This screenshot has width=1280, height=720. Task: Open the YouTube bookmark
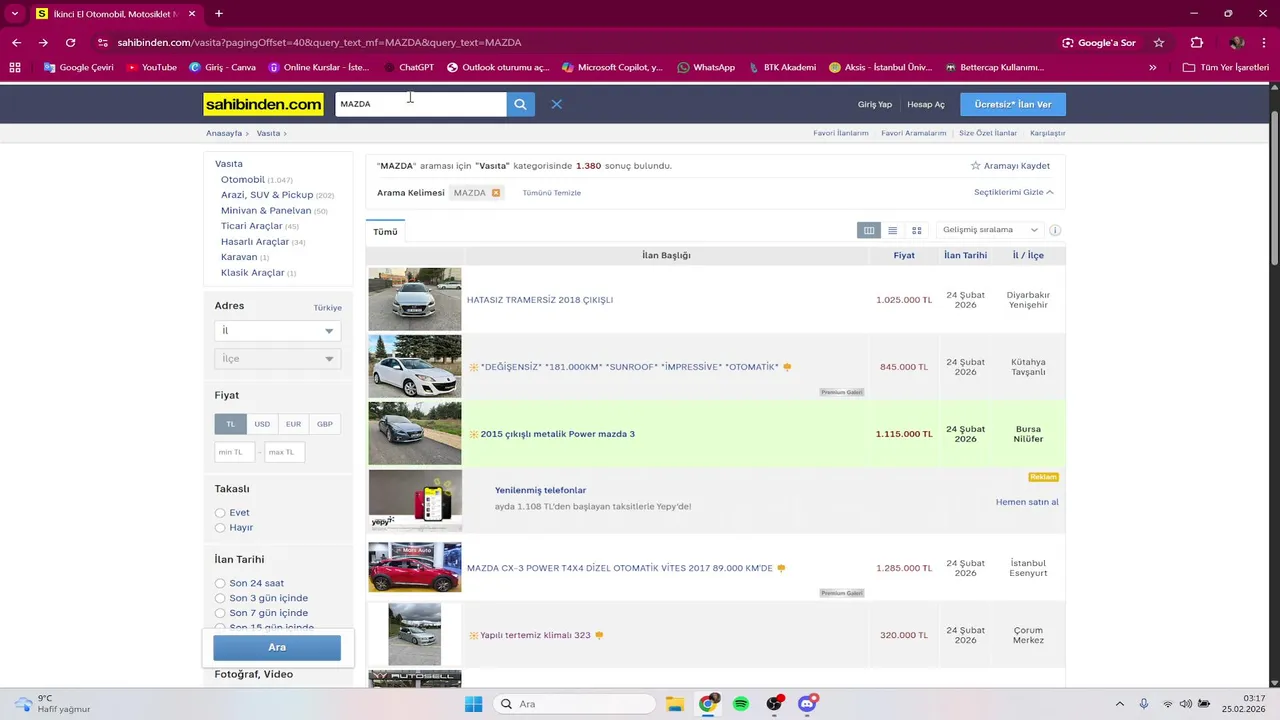point(152,67)
